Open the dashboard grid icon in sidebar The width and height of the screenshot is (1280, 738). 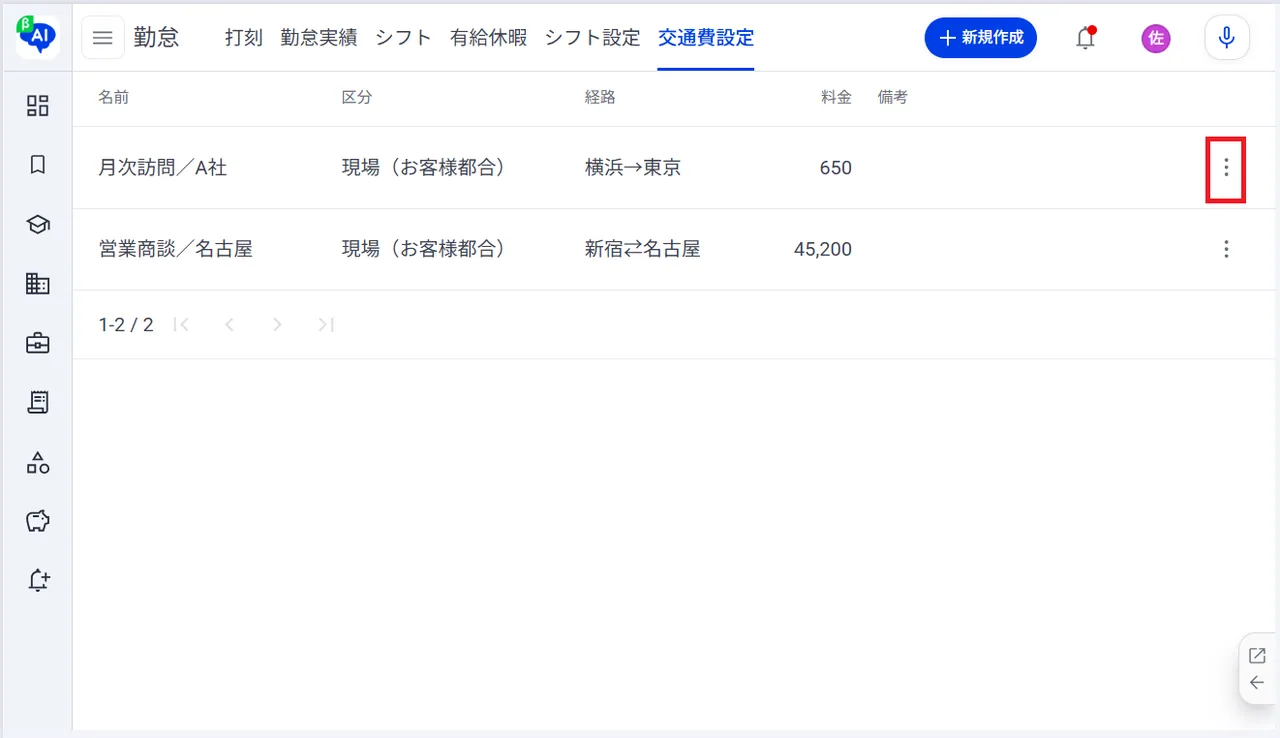tap(38, 106)
